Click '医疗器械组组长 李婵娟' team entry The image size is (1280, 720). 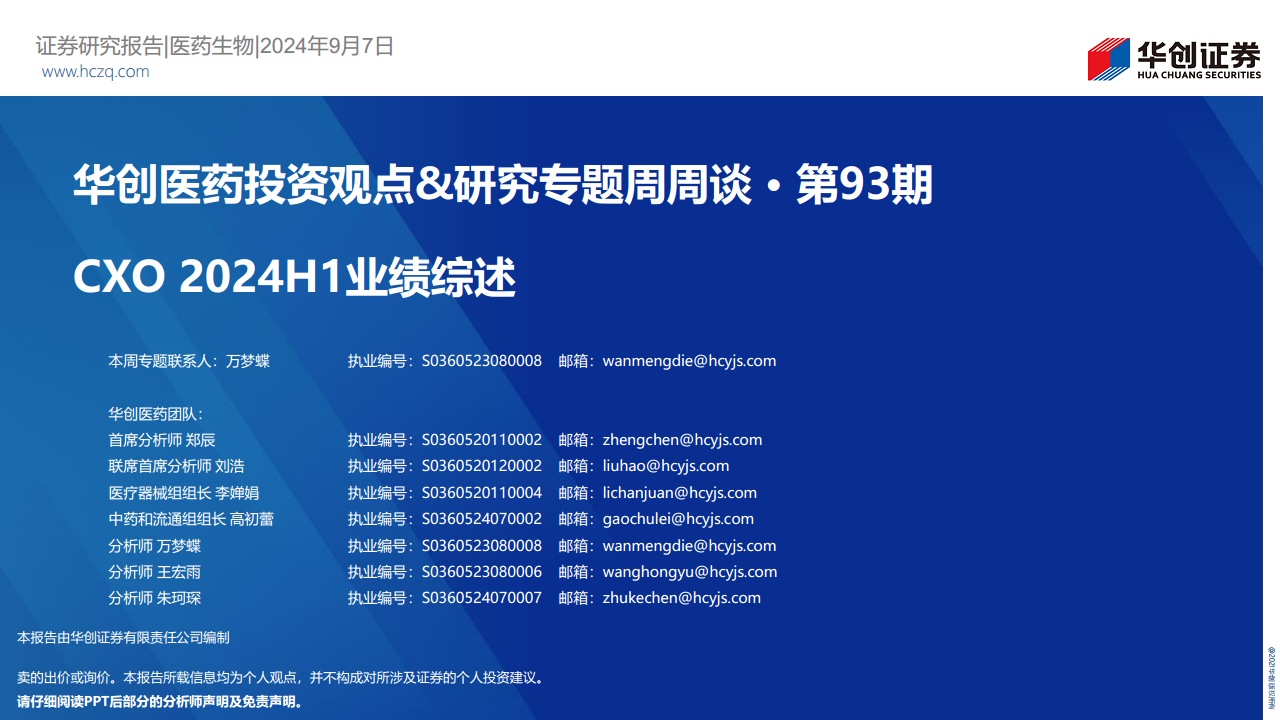(x=184, y=493)
